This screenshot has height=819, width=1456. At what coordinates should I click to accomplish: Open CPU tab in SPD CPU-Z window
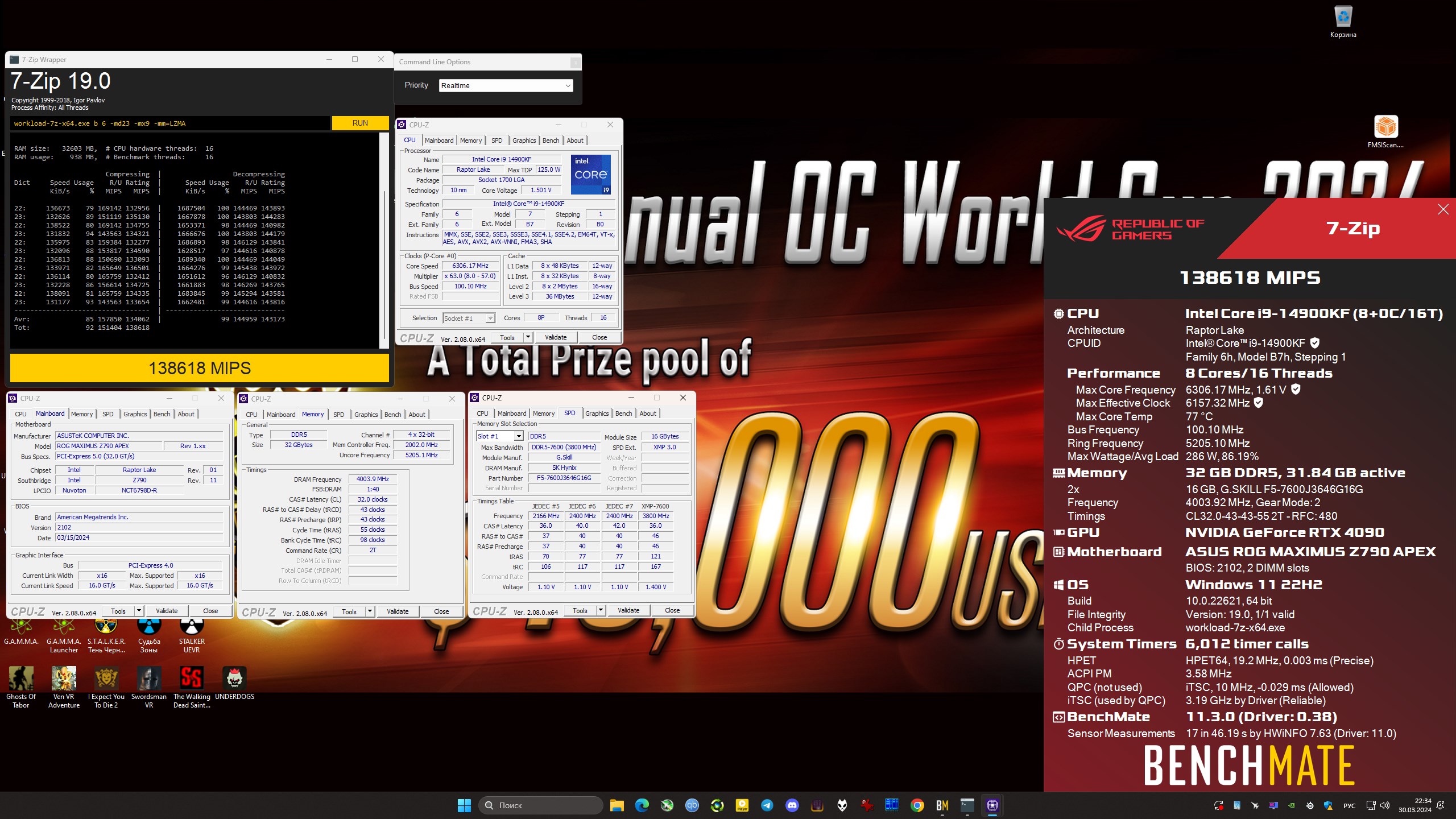click(482, 413)
